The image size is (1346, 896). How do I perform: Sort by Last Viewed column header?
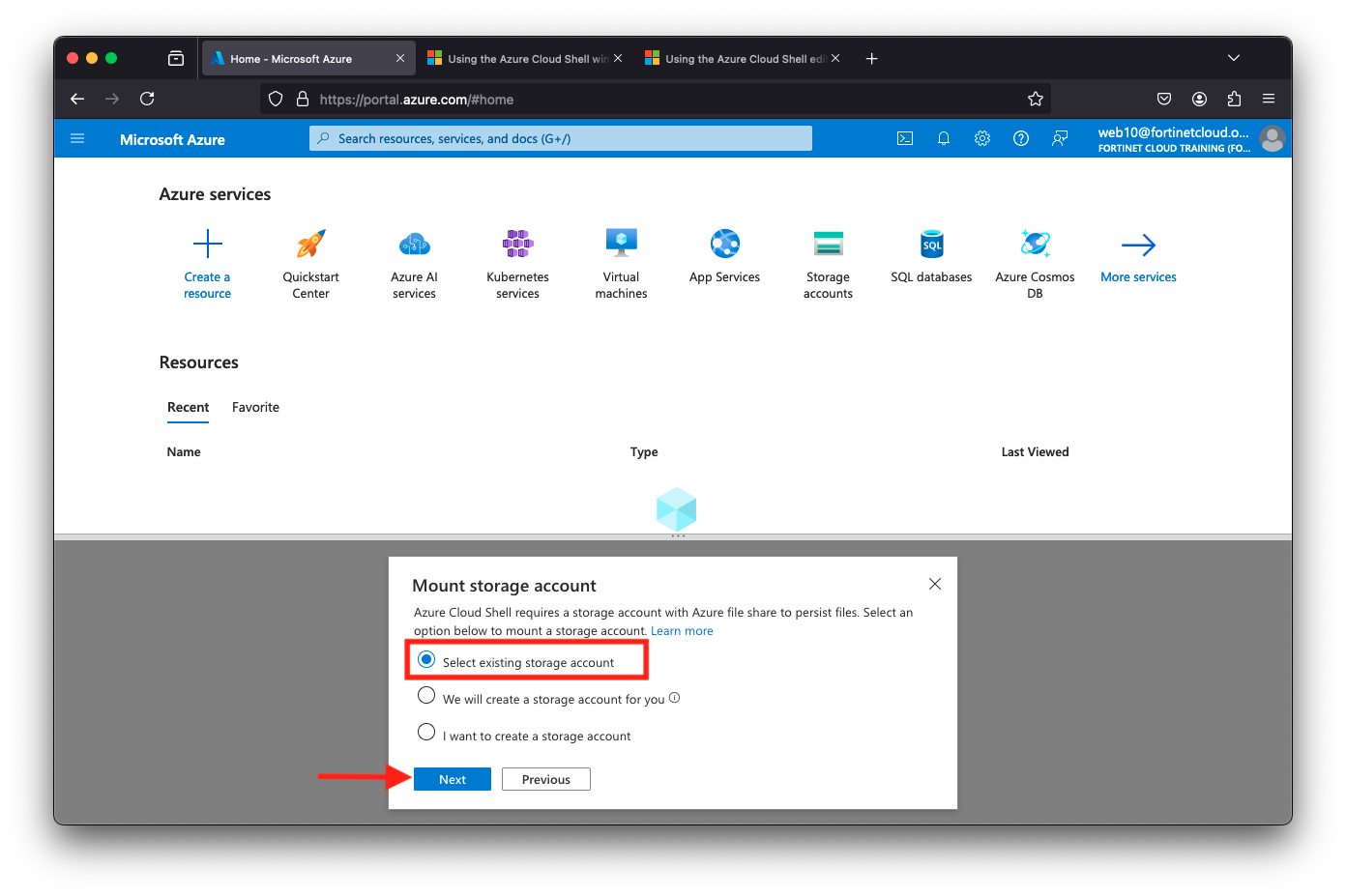(x=1035, y=452)
